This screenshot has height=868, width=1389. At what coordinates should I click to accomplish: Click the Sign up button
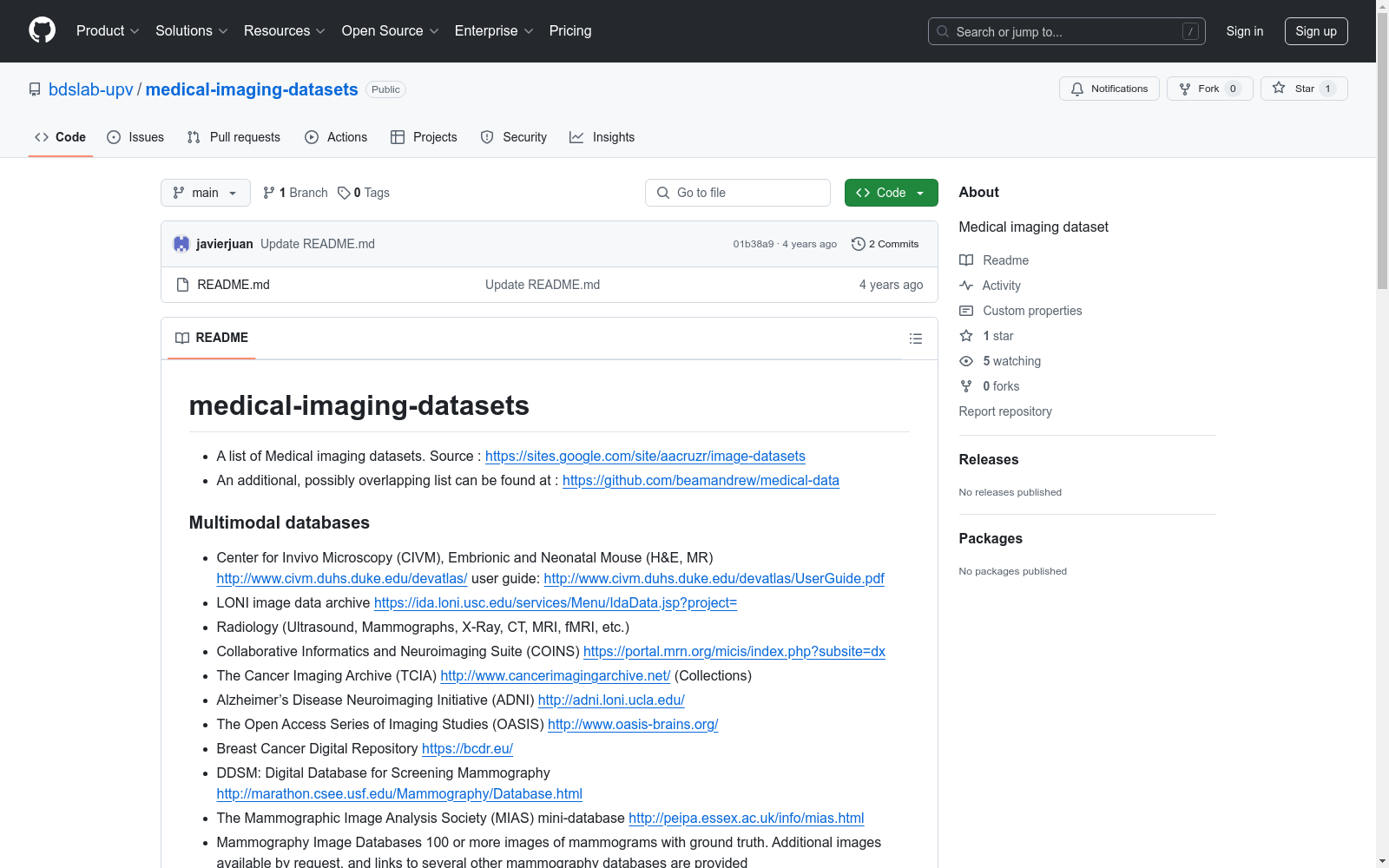click(1316, 30)
